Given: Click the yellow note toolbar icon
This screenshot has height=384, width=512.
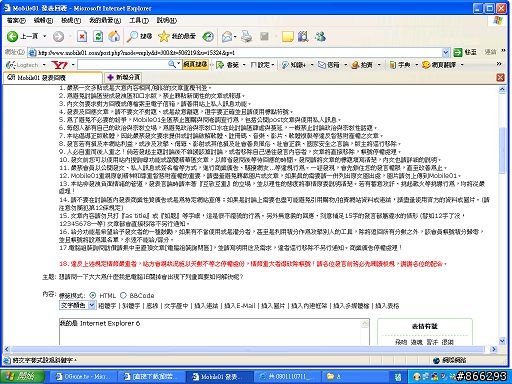Looking at the screenshot, I should [x=287, y=36].
